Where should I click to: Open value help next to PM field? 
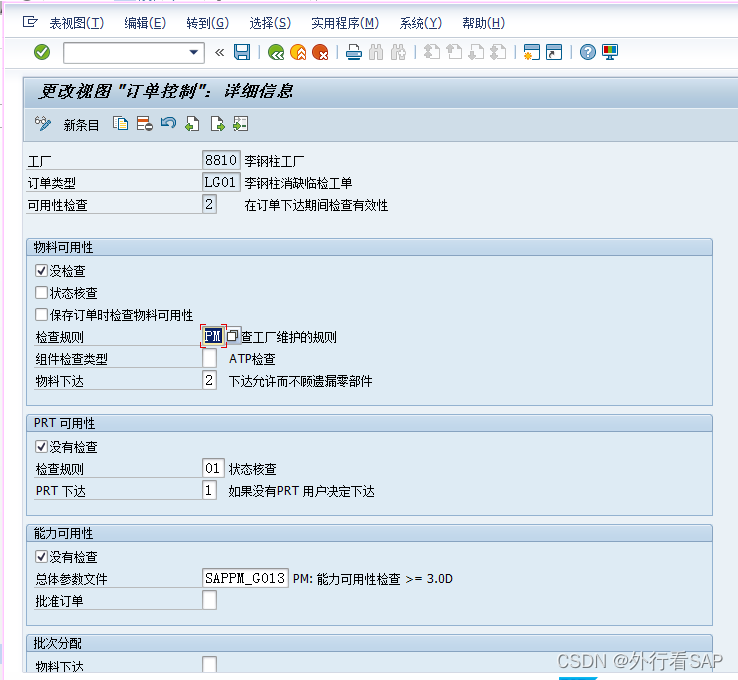pos(233,336)
